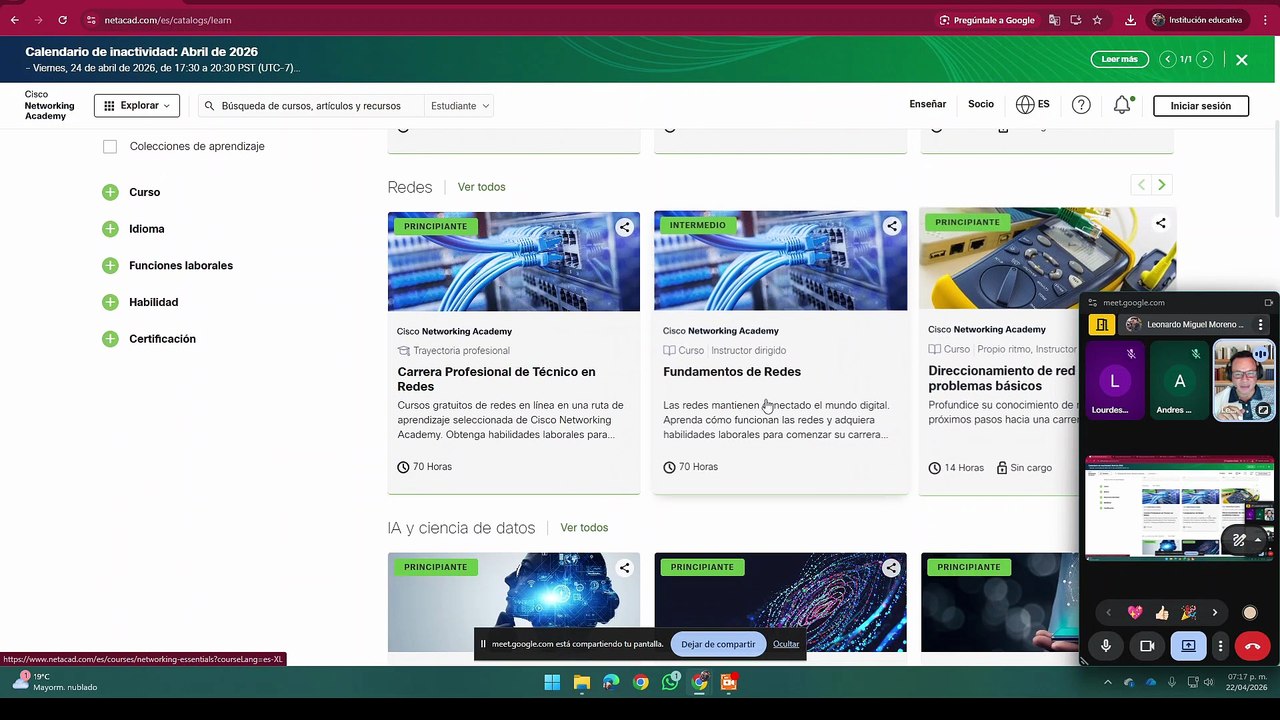This screenshot has height=720, width=1280.
Task: Click the Iniciar sesión button
Action: 1200,106
